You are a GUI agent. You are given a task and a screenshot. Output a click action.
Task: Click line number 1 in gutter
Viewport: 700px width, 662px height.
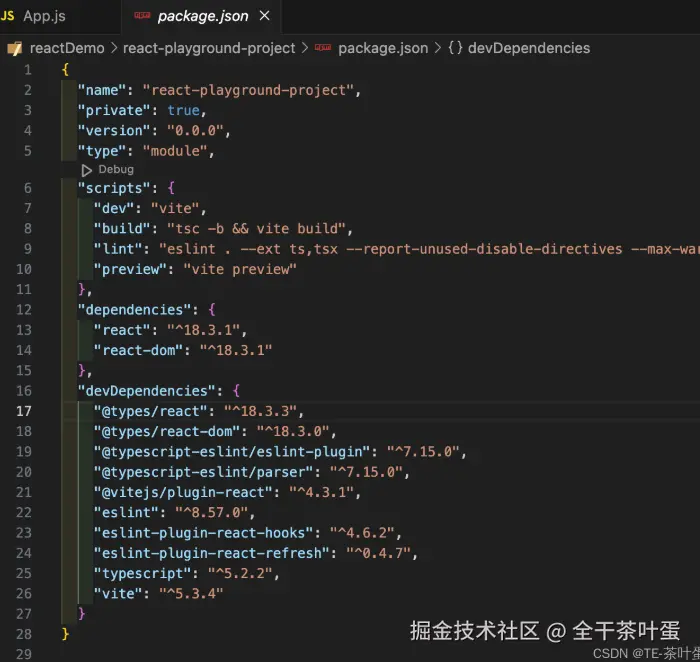pos(28,70)
